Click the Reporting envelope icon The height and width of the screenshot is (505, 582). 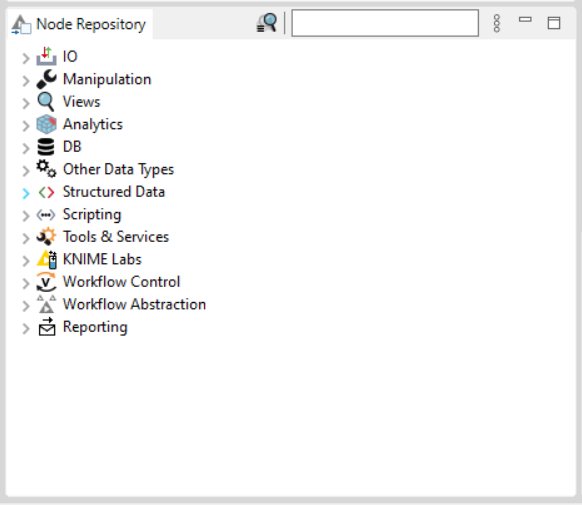tap(47, 327)
